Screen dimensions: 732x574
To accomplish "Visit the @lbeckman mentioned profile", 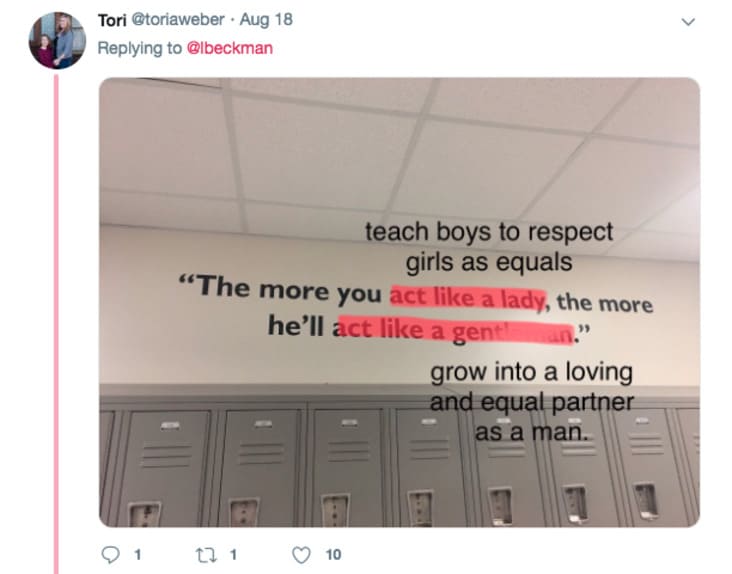I will 230,48.
